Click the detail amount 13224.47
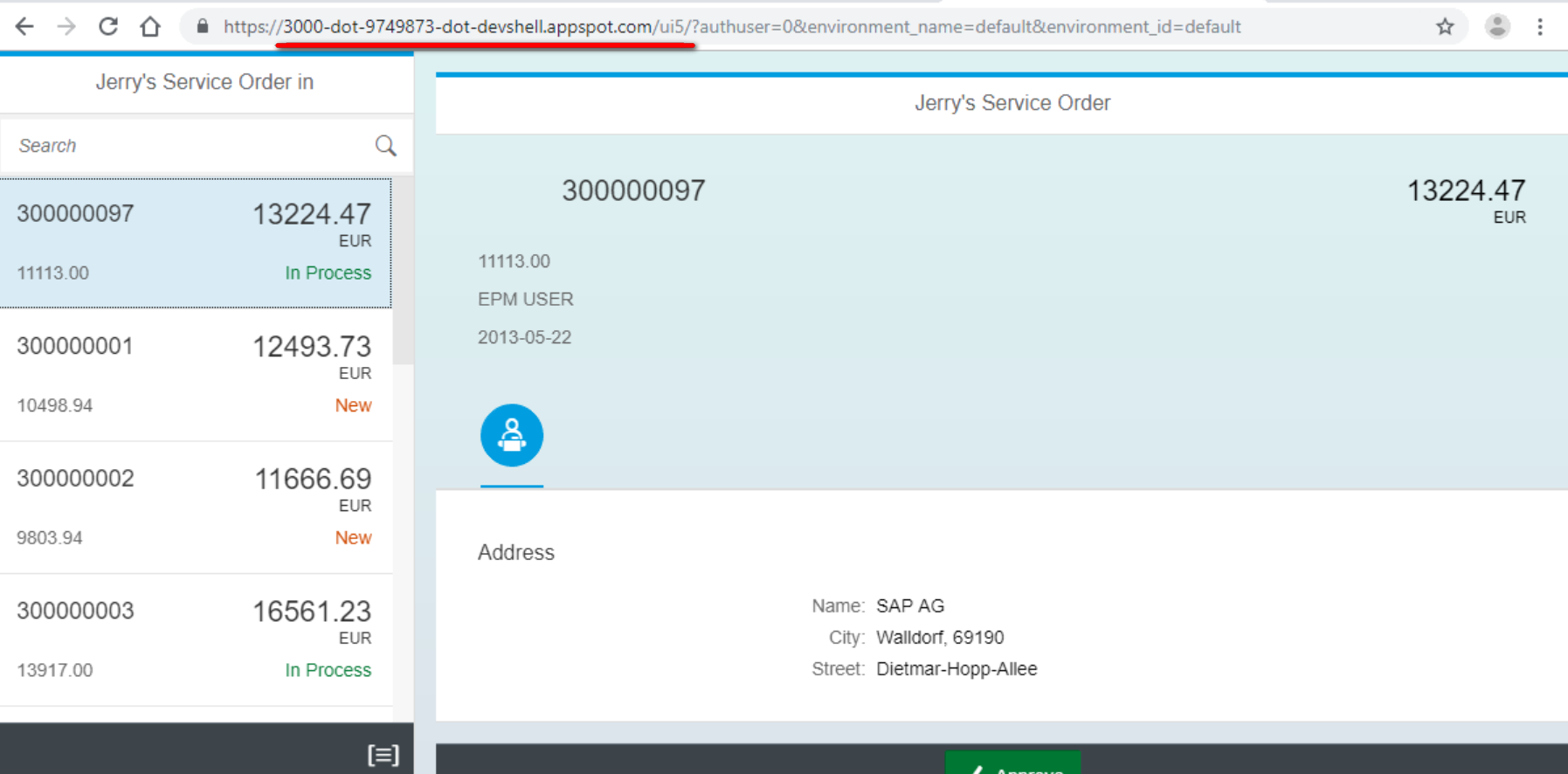Image resolution: width=1568 pixels, height=774 pixels. (x=1466, y=190)
